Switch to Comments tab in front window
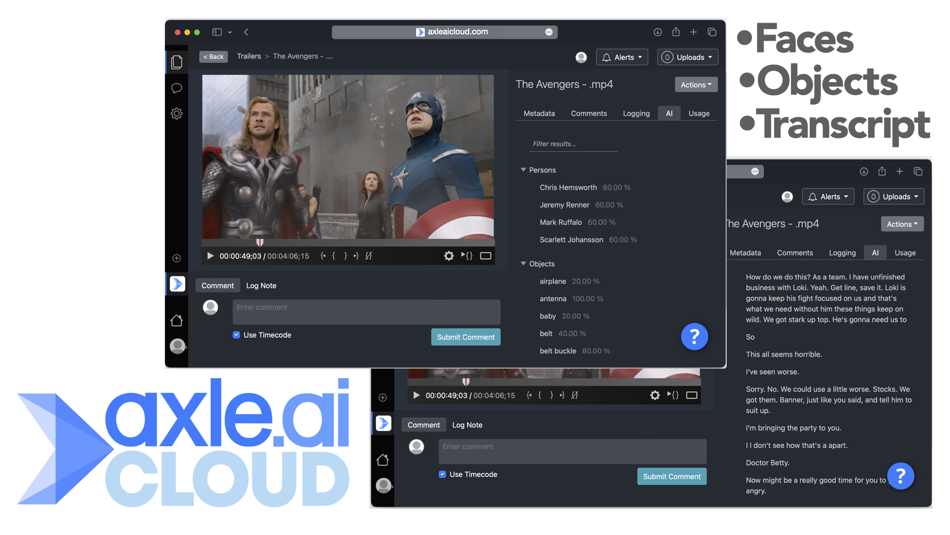 (589, 113)
